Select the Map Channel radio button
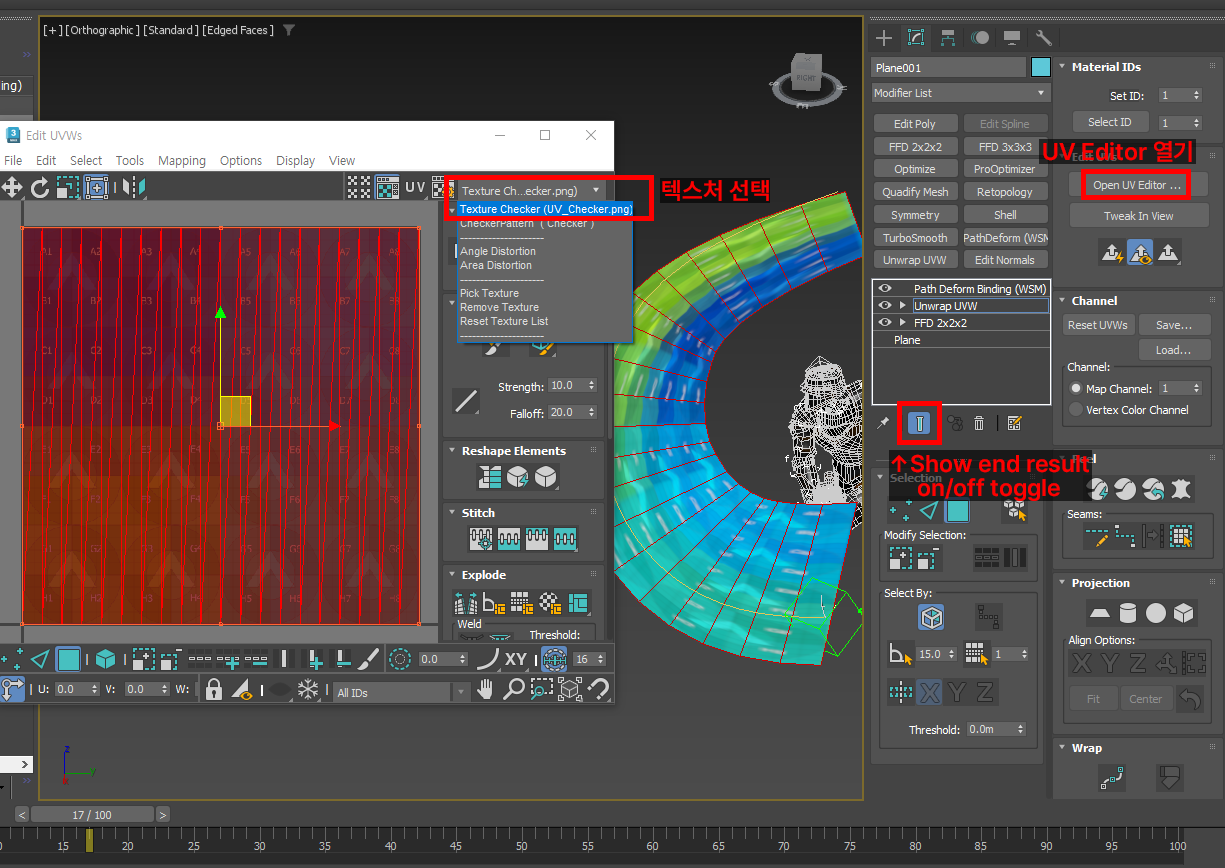The image size is (1225, 868). 1076,388
